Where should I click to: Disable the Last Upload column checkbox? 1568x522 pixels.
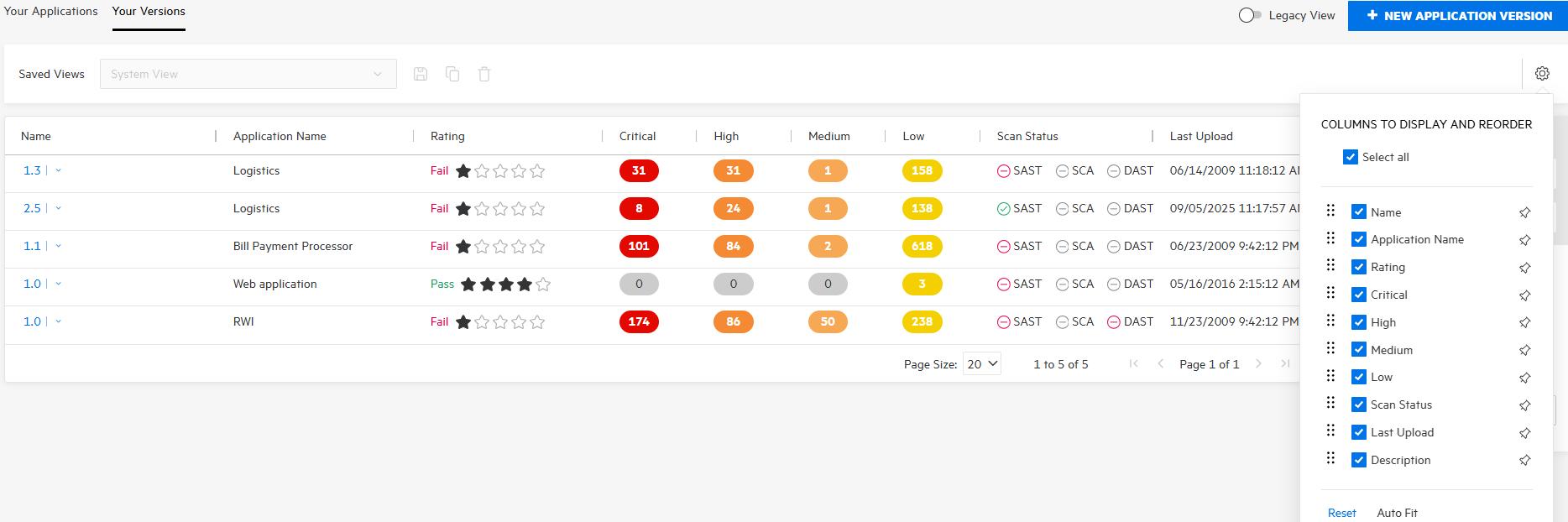1359,432
